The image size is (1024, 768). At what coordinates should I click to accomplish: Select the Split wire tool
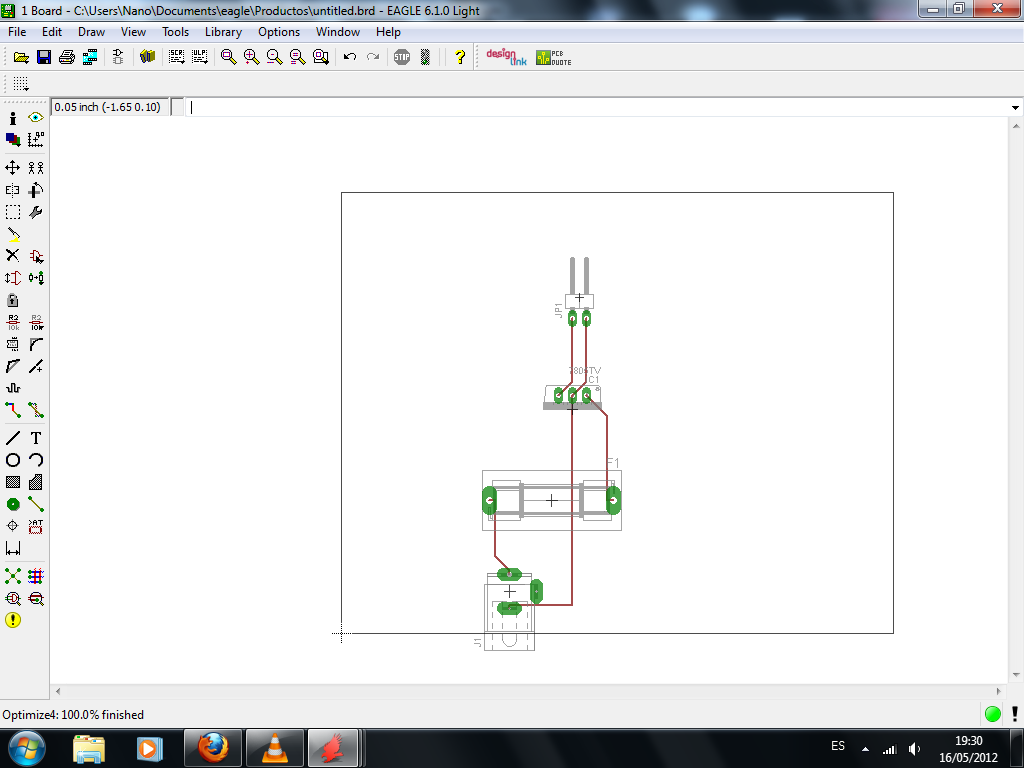(x=12, y=366)
